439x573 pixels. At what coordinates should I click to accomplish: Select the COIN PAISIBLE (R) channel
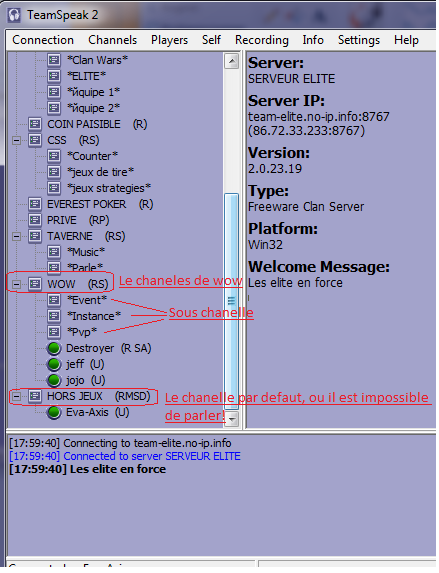(97, 124)
